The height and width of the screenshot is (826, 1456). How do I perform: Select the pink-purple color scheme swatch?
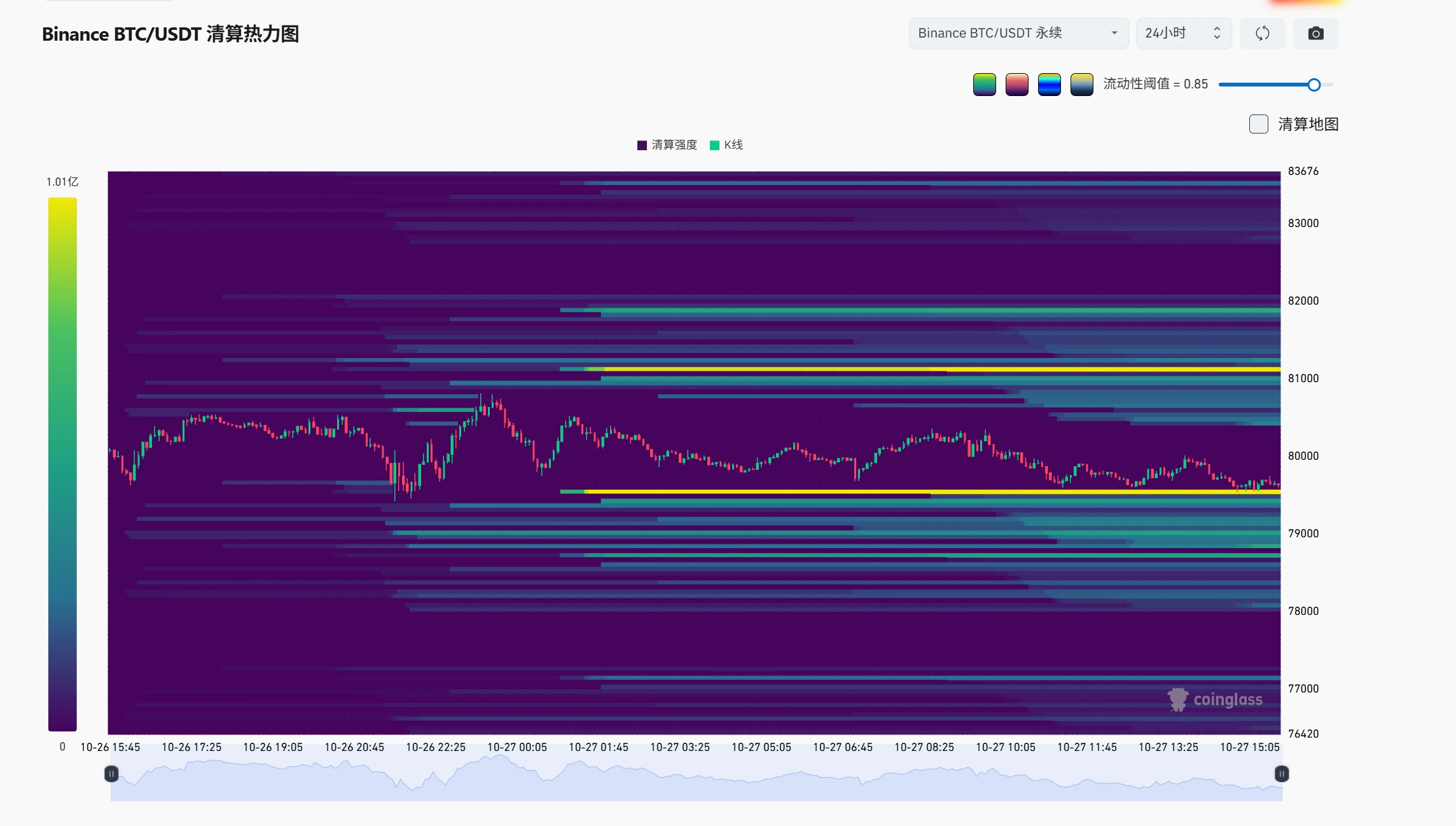[x=1016, y=84]
